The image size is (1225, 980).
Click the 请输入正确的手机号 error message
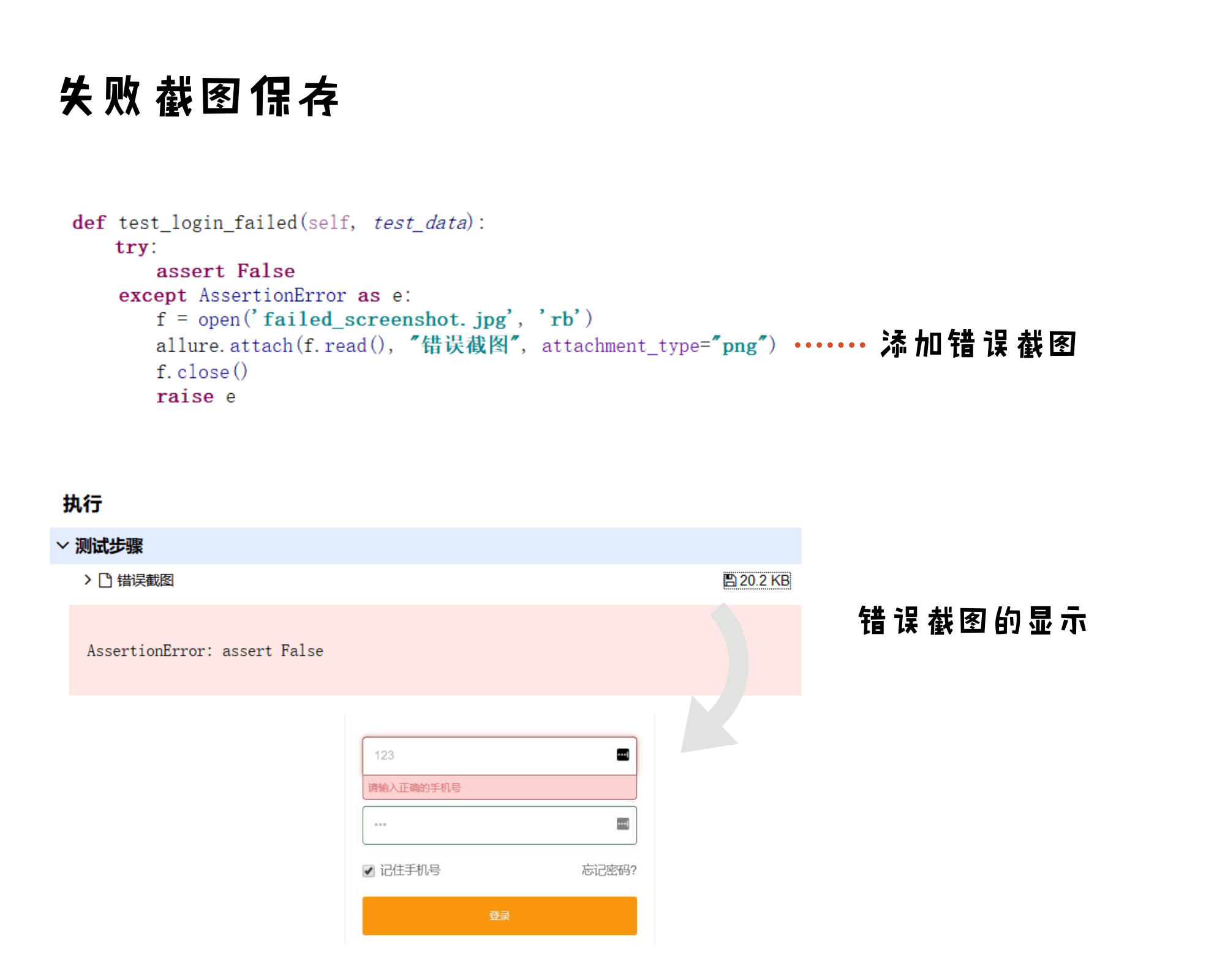(x=414, y=788)
